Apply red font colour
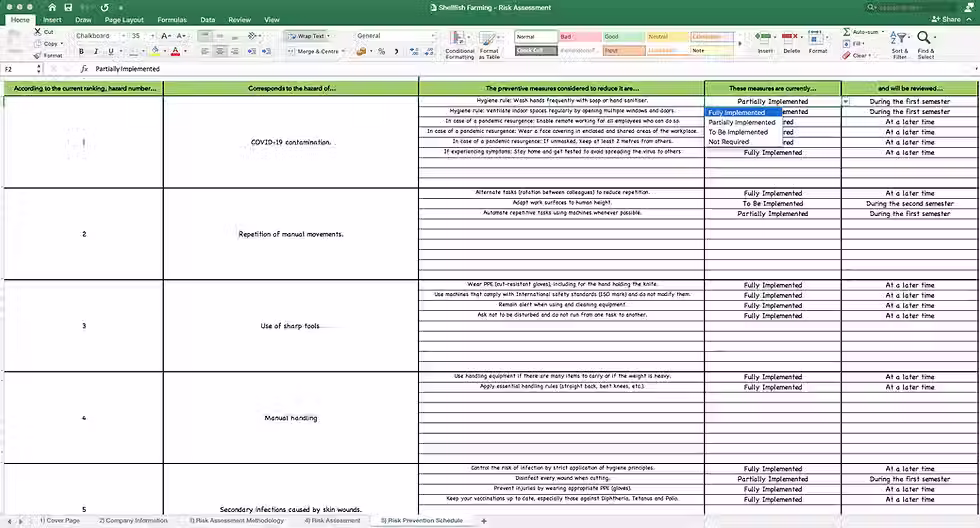The width and height of the screenshot is (980, 528). point(176,51)
